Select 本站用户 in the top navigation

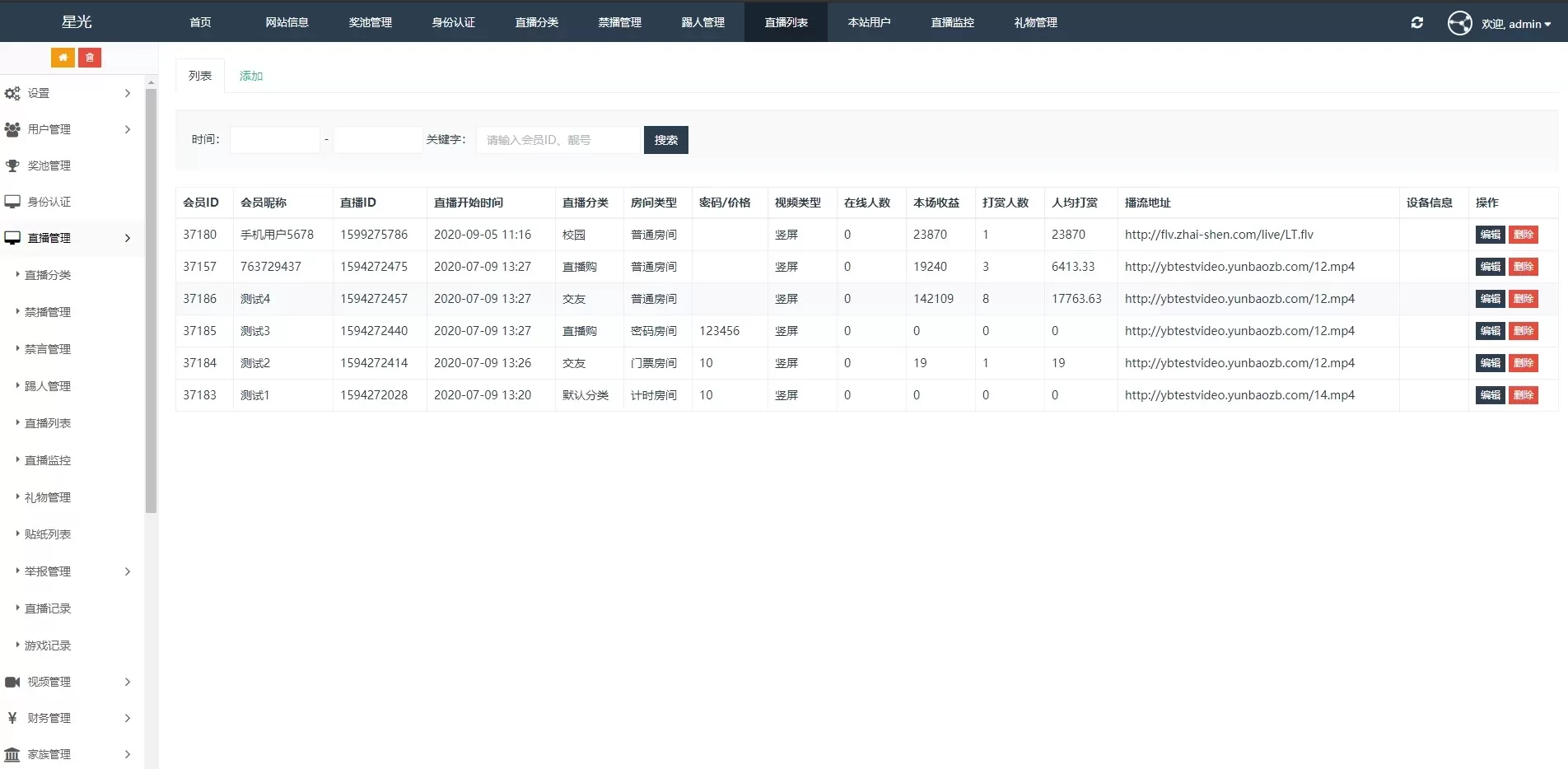point(869,22)
